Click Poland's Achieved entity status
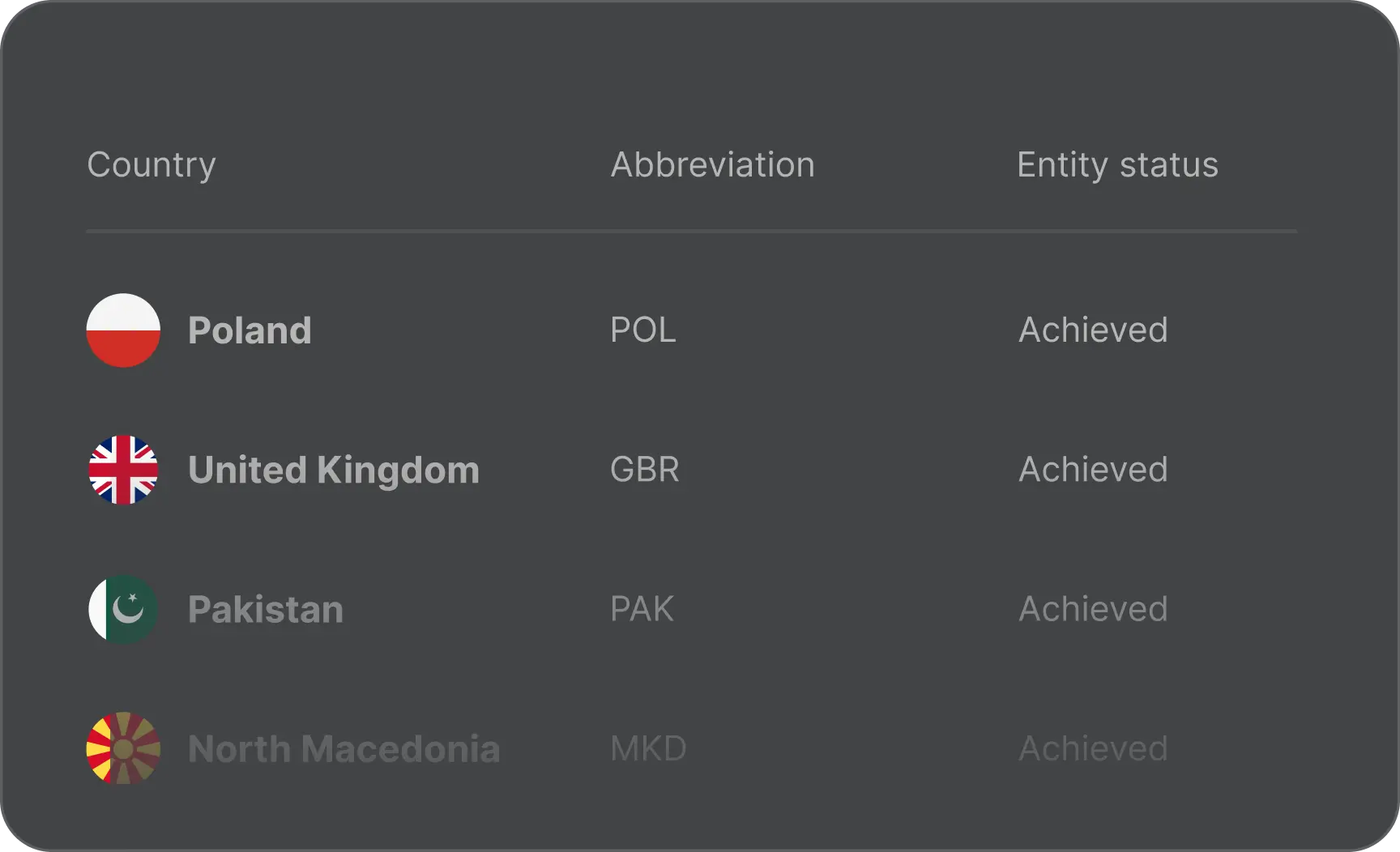 pos(1093,330)
